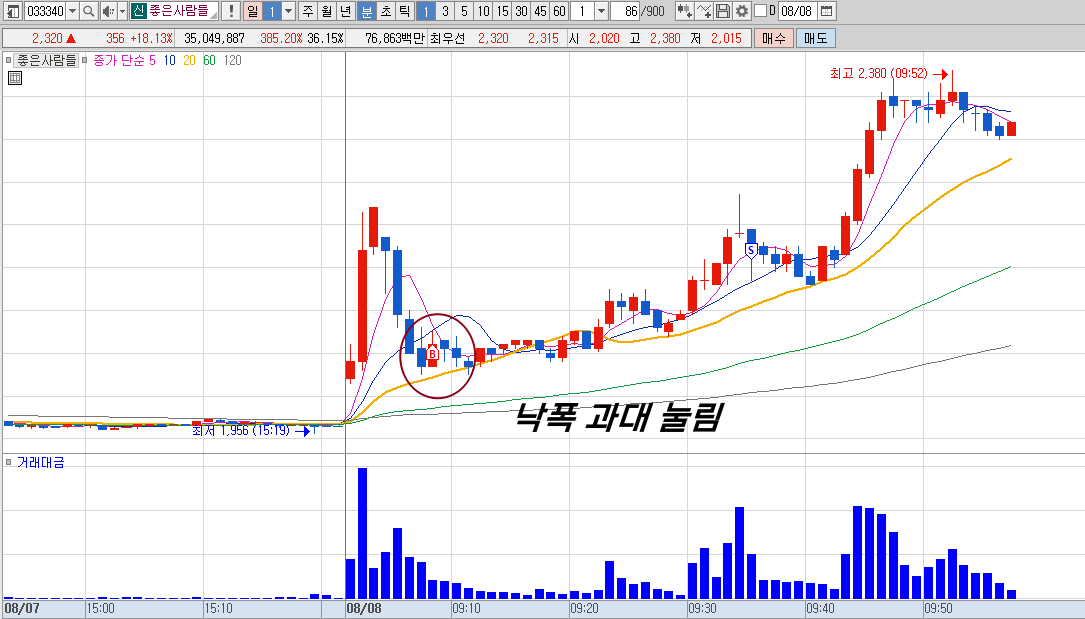Expand the custom interval dropdown after 60
The width and height of the screenshot is (1085, 619).
(x=601, y=11)
